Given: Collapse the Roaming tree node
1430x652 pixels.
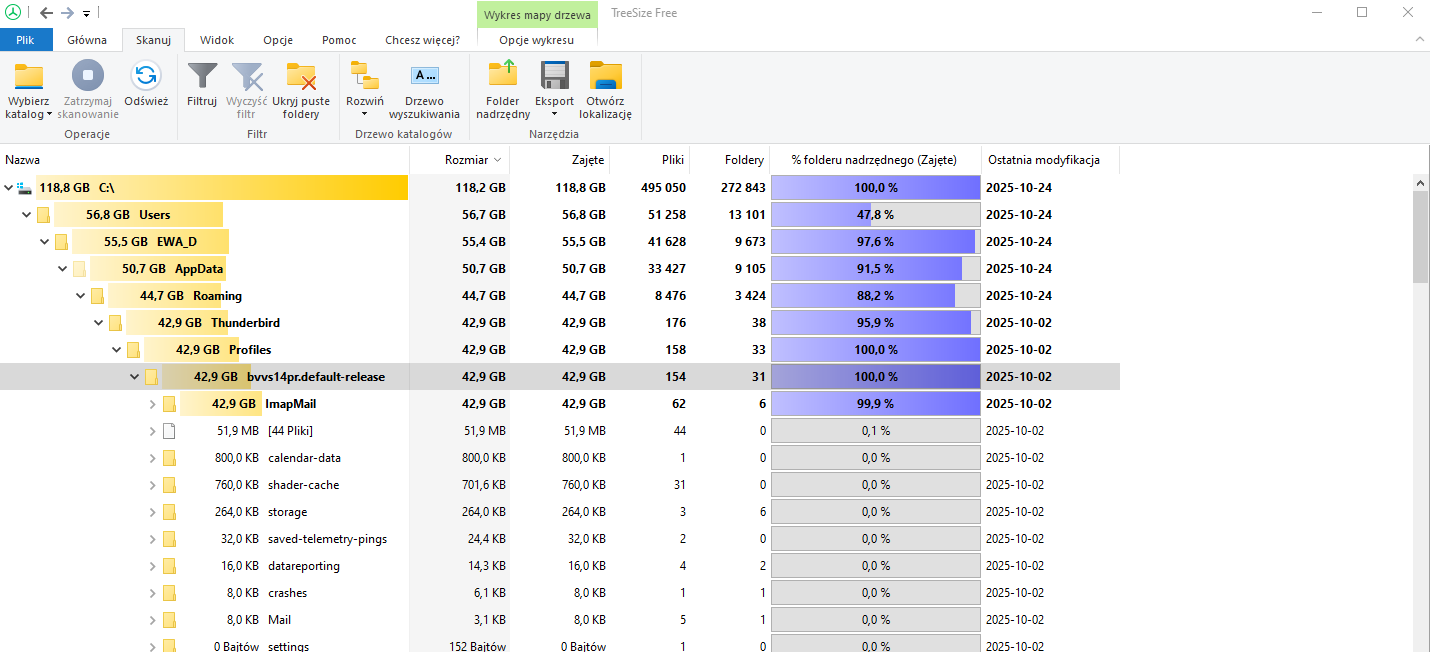Looking at the screenshot, I should [81, 295].
